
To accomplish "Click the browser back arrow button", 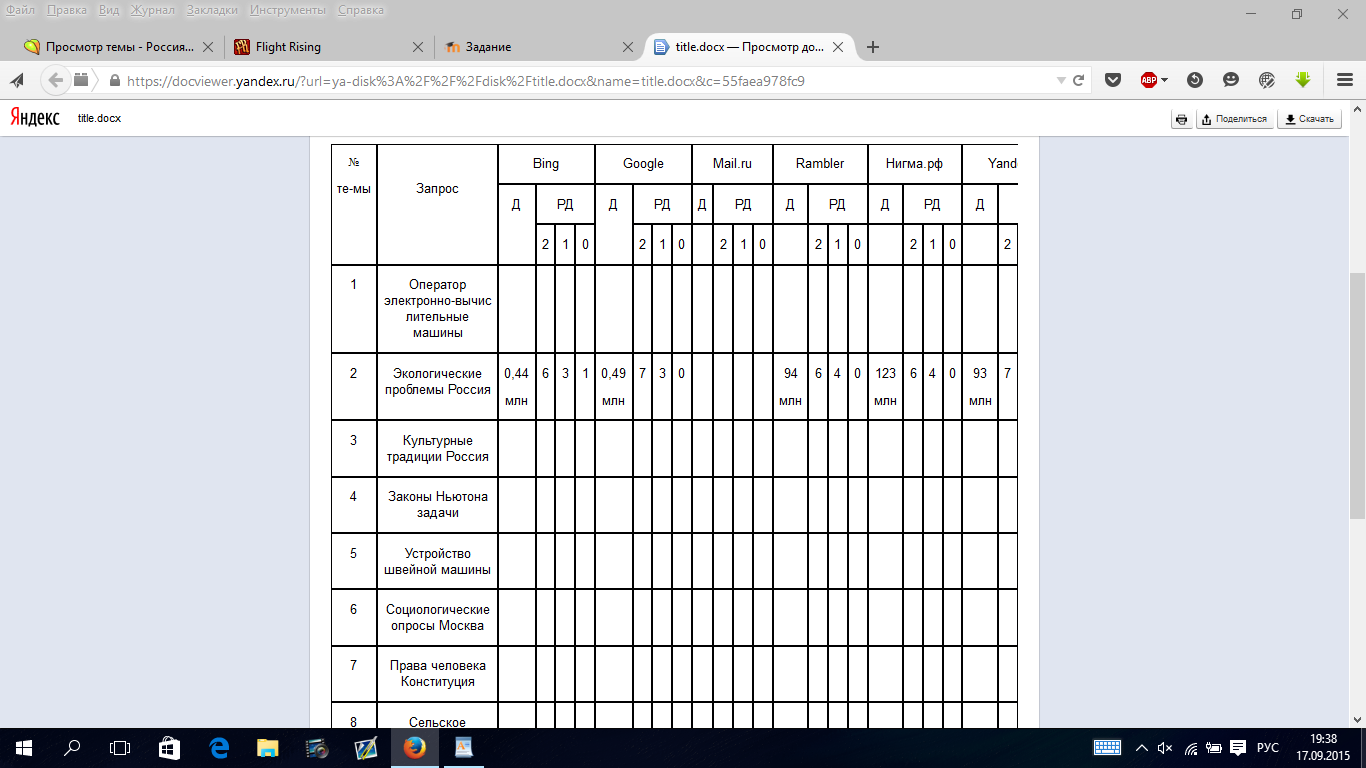I will tap(55, 80).
